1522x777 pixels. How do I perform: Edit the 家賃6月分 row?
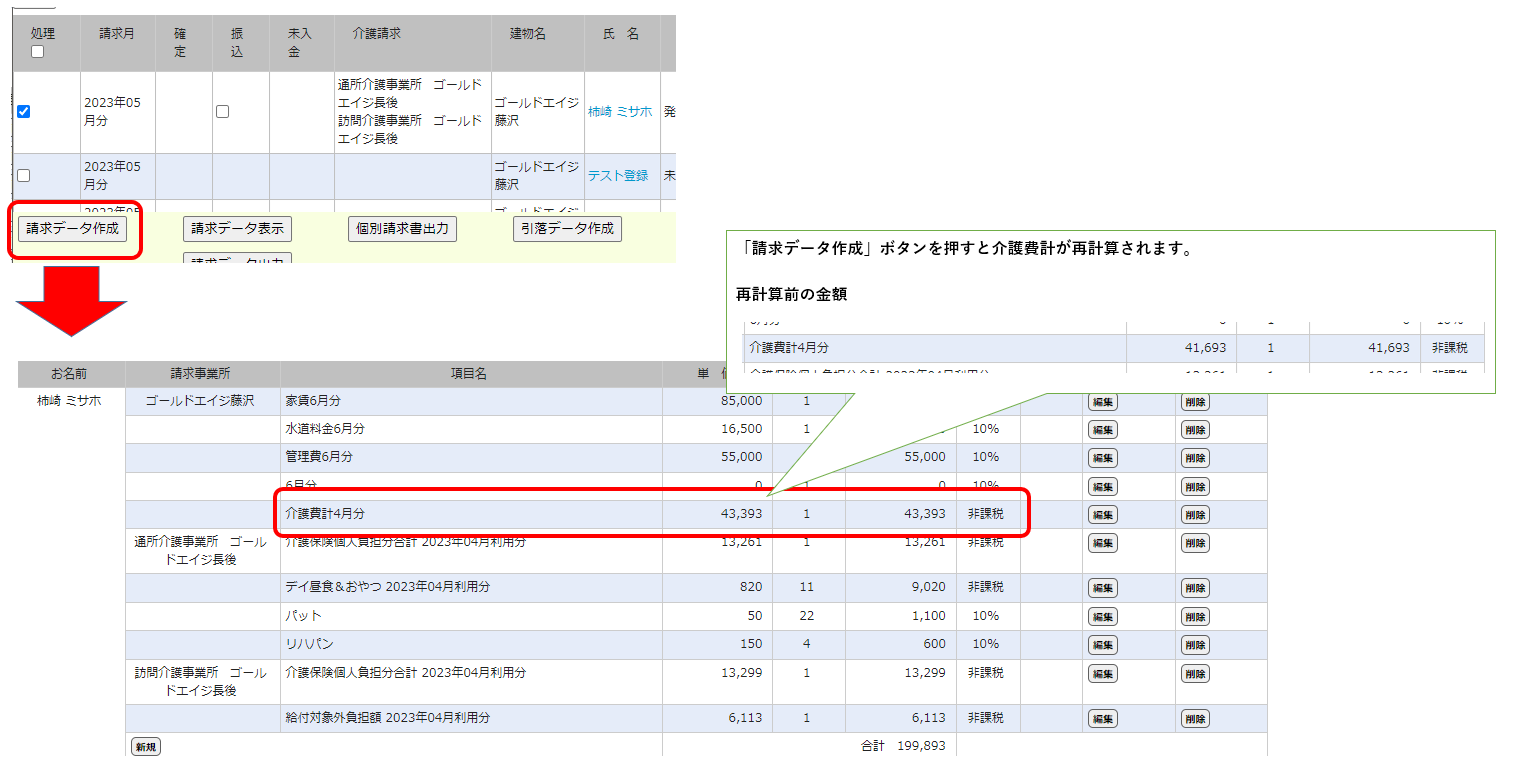tap(1102, 402)
